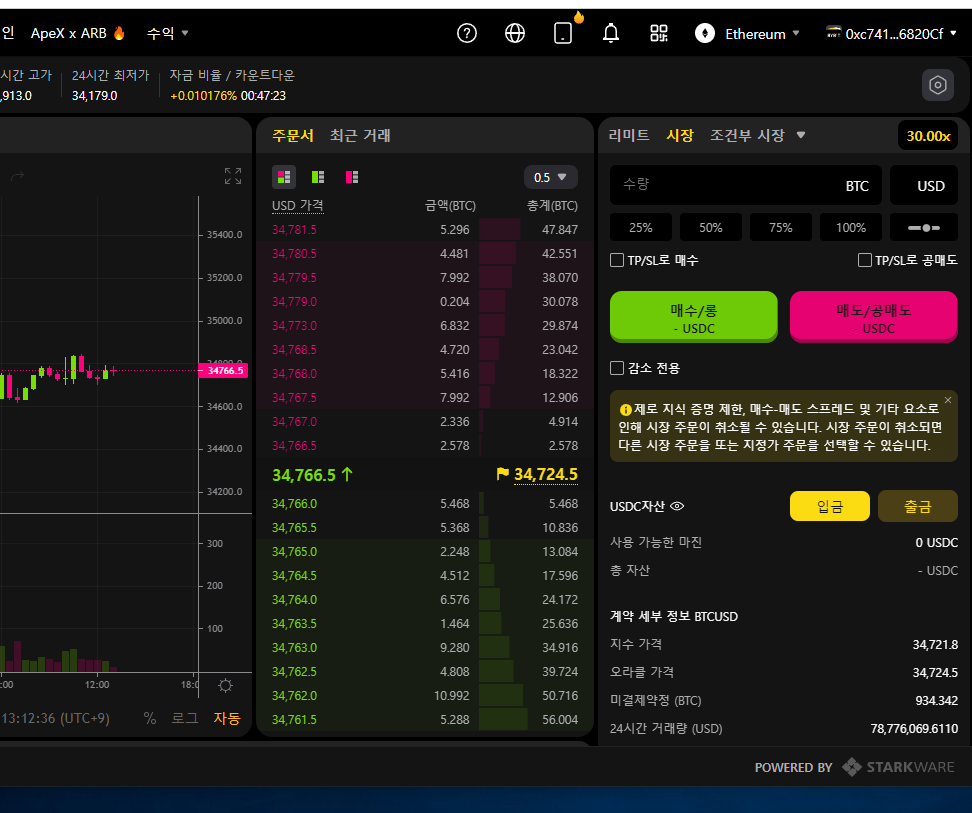Dismiss the market order warning notice
Image resolution: width=972 pixels, height=813 pixels.
point(948,400)
